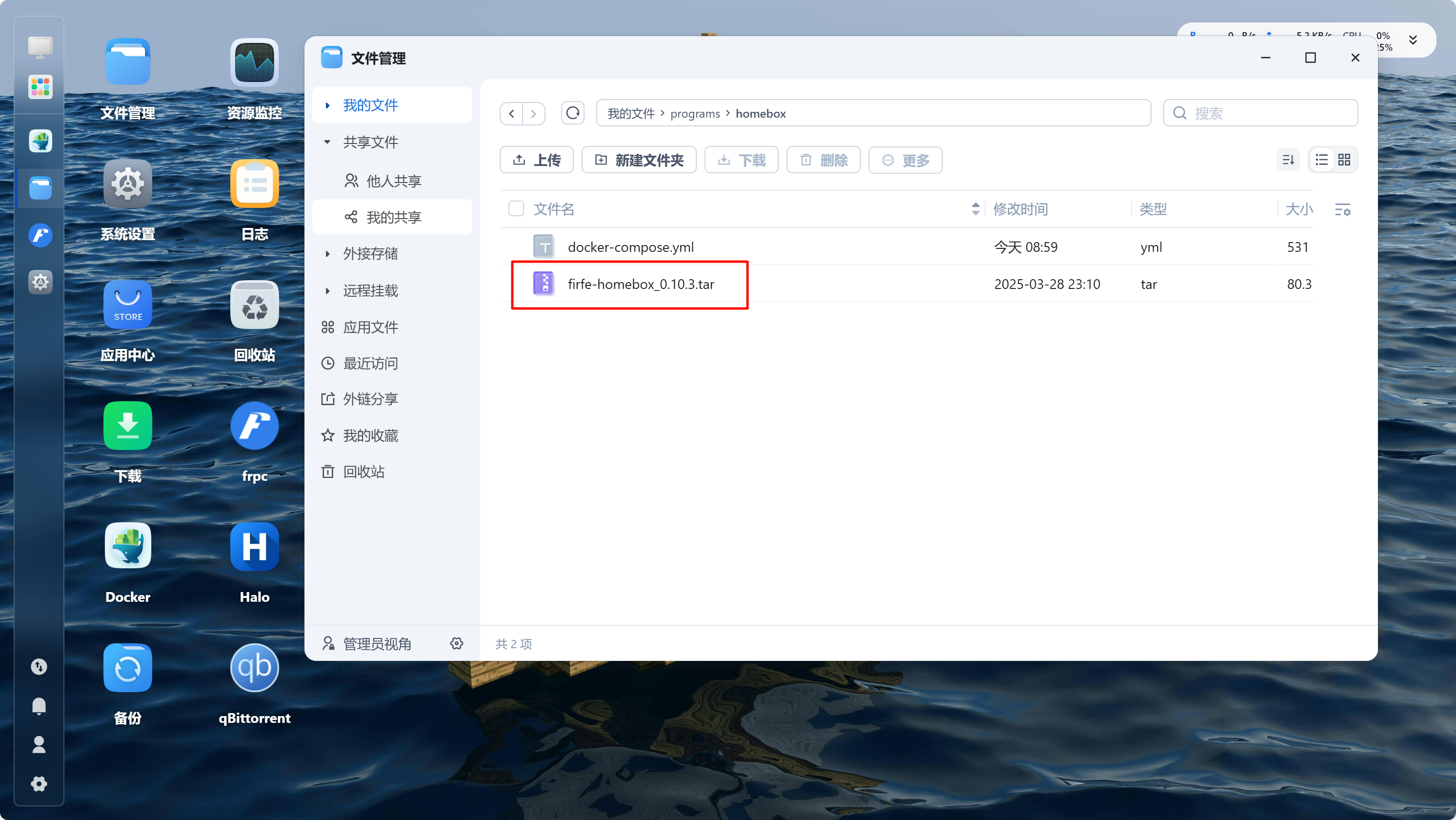The image size is (1456, 820).
Task: Open the notifications bell in dock
Action: pyautogui.click(x=39, y=706)
